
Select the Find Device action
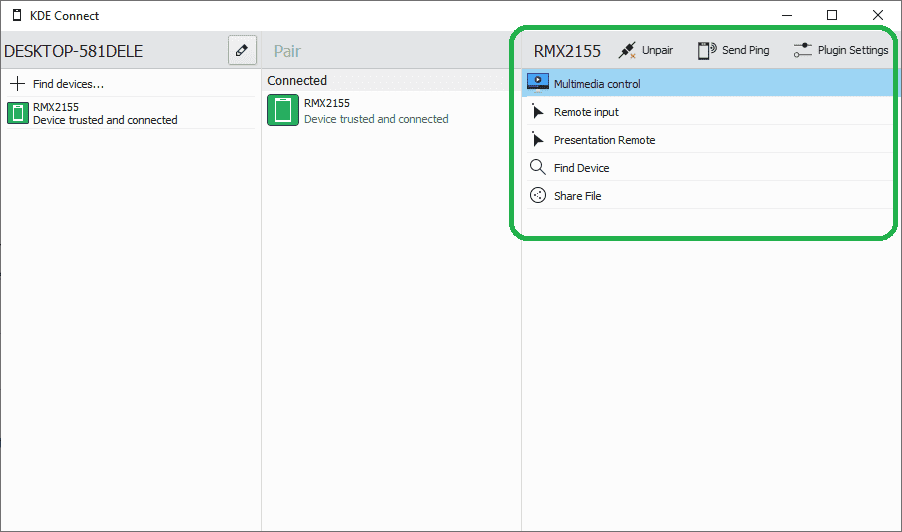(708, 167)
